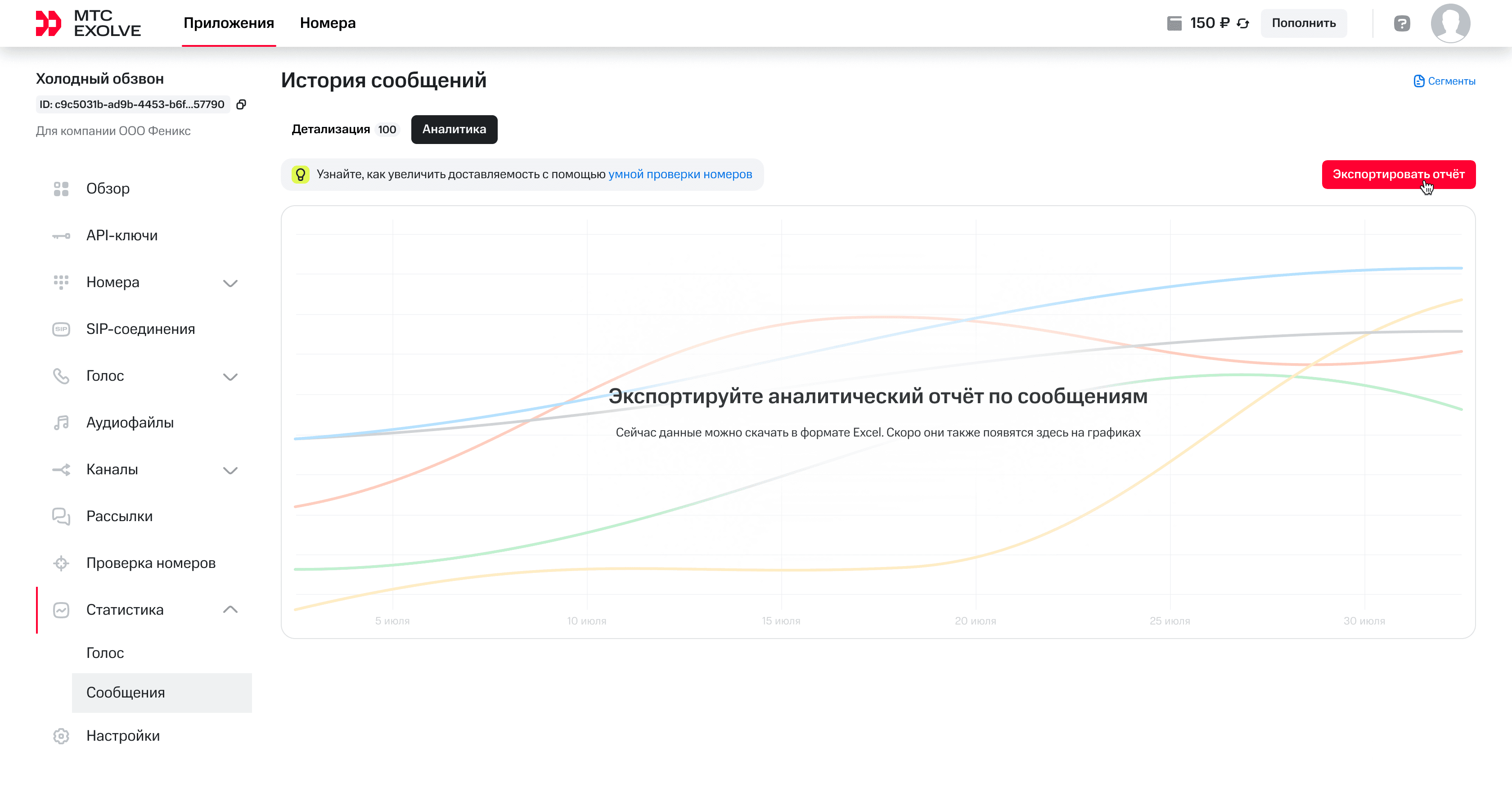Viewport: 1512px width, 810px height.
Task: Open the help question mark icon
Action: tap(1402, 23)
